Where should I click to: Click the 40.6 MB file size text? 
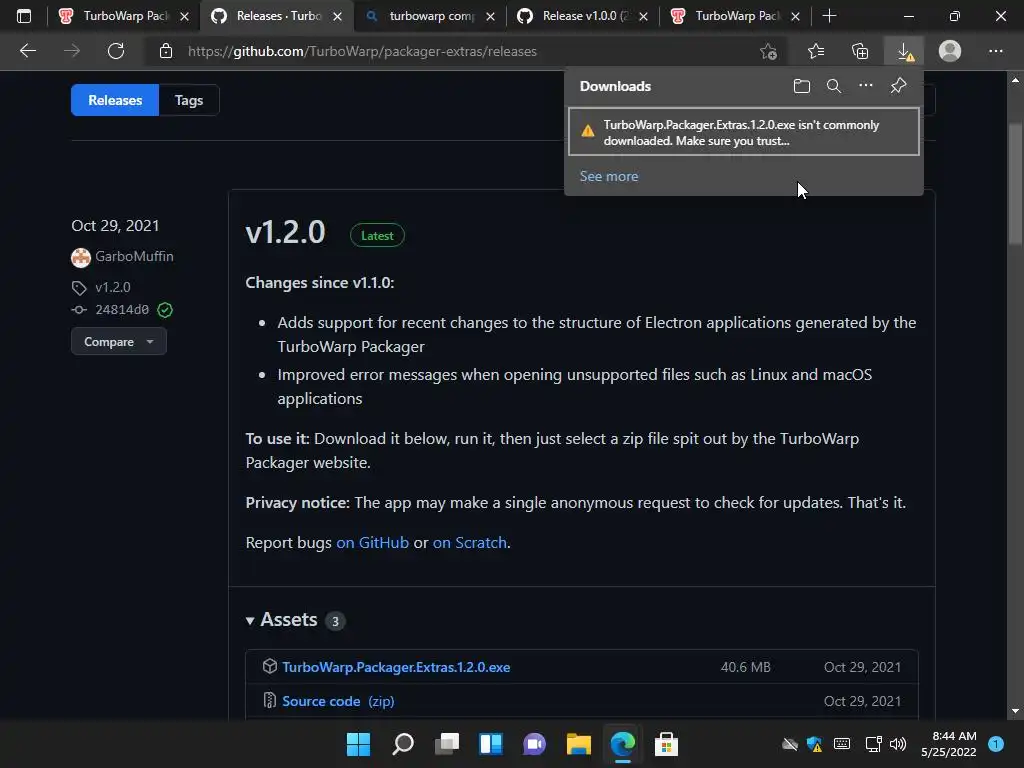pyautogui.click(x=745, y=667)
